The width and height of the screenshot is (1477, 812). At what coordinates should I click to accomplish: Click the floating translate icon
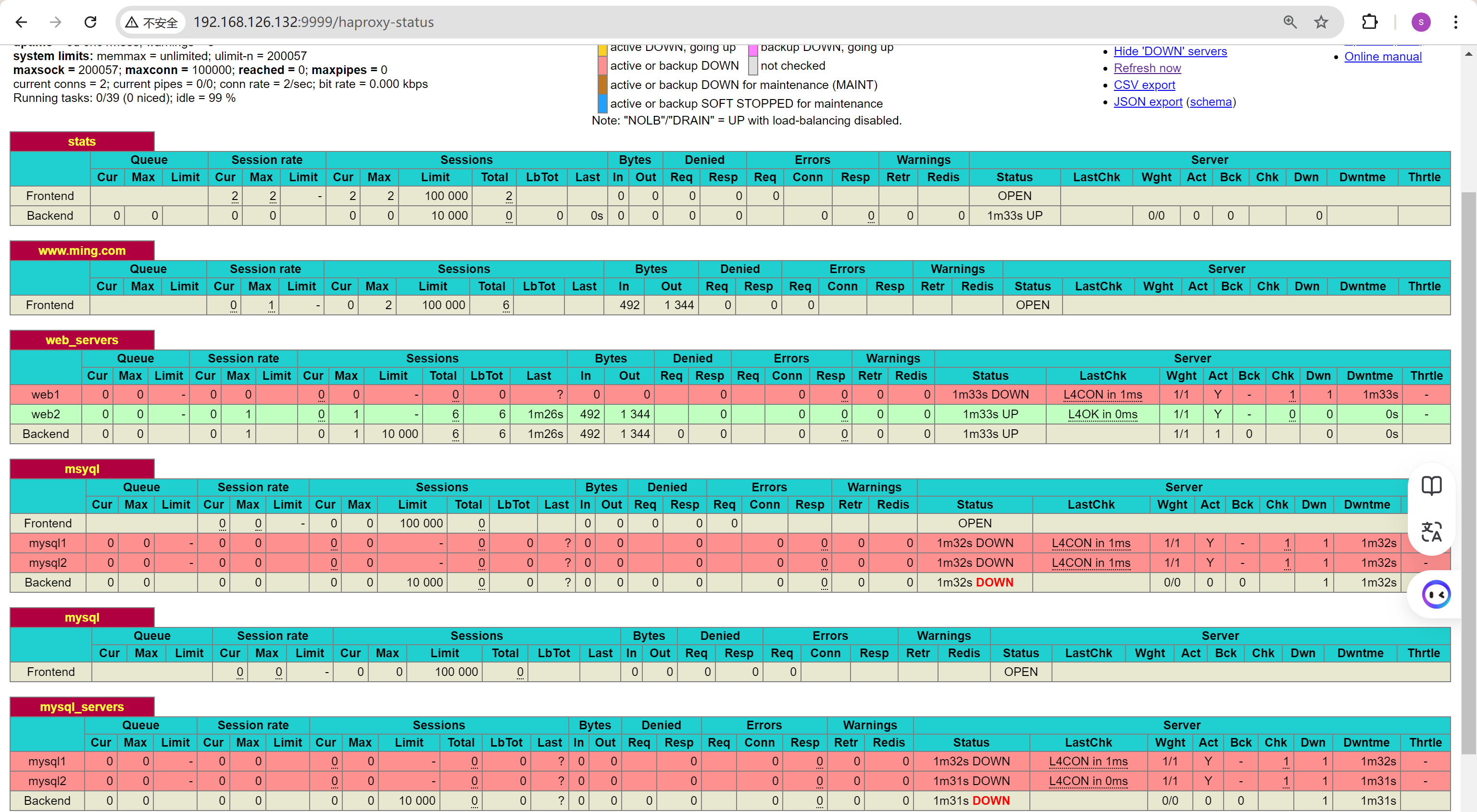(1431, 532)
